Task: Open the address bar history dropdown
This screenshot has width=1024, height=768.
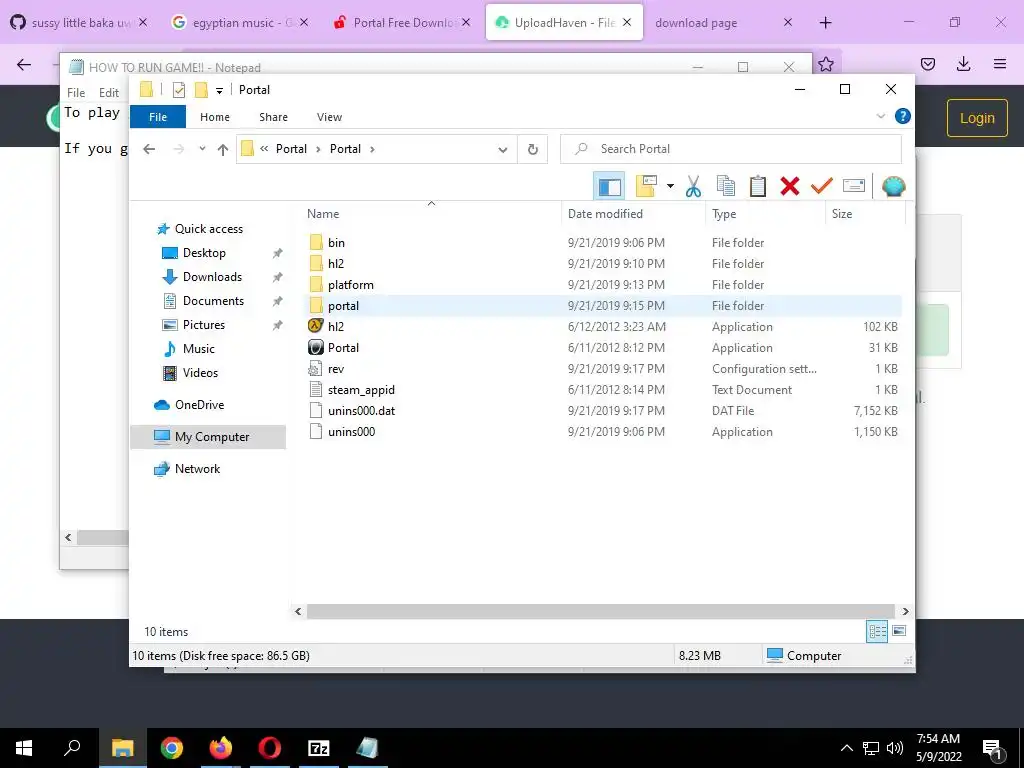Action: coord(502,149)
